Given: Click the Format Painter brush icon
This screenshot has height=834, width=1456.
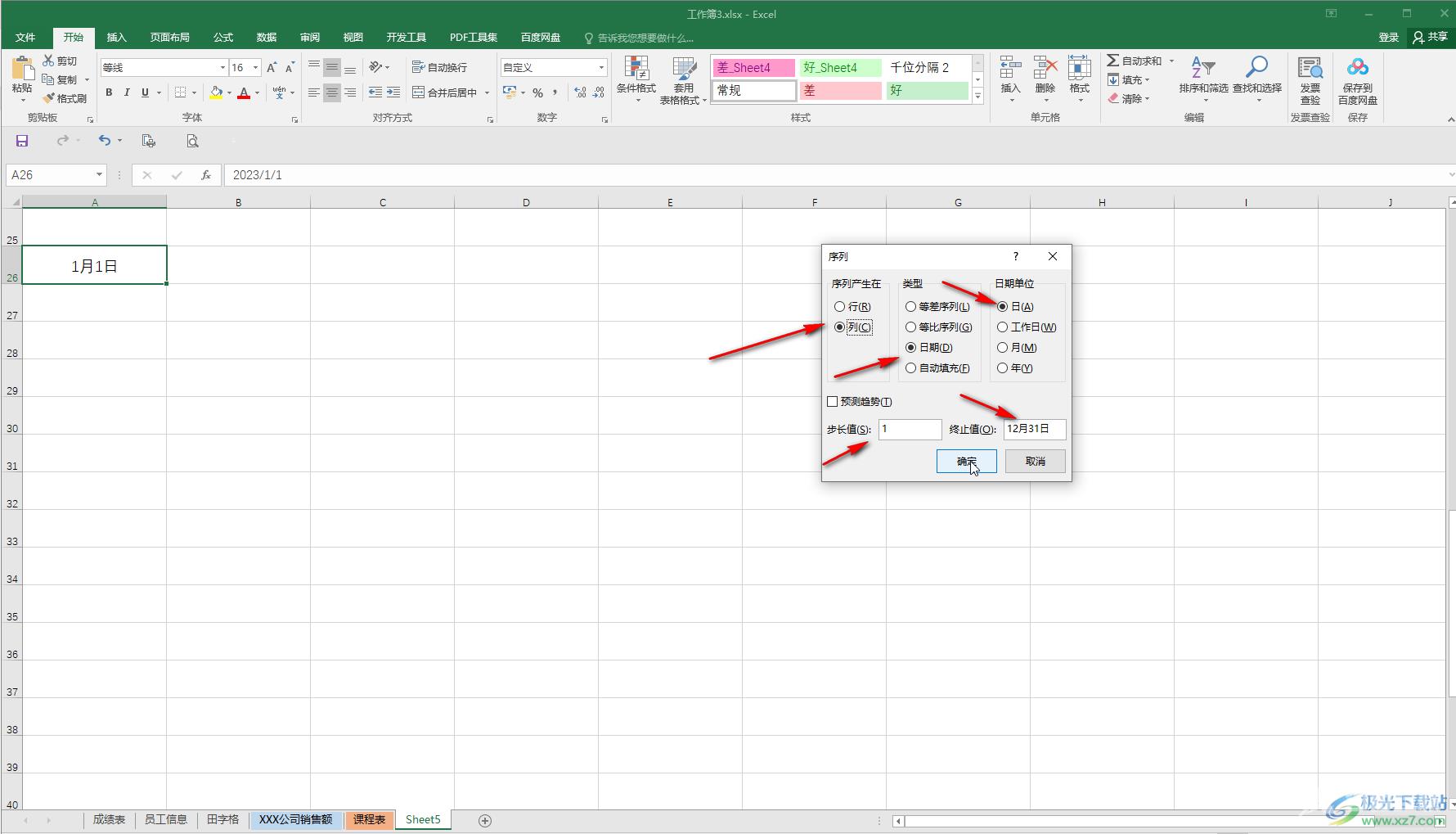Looking at the screenshot, I should coord(49,98).
